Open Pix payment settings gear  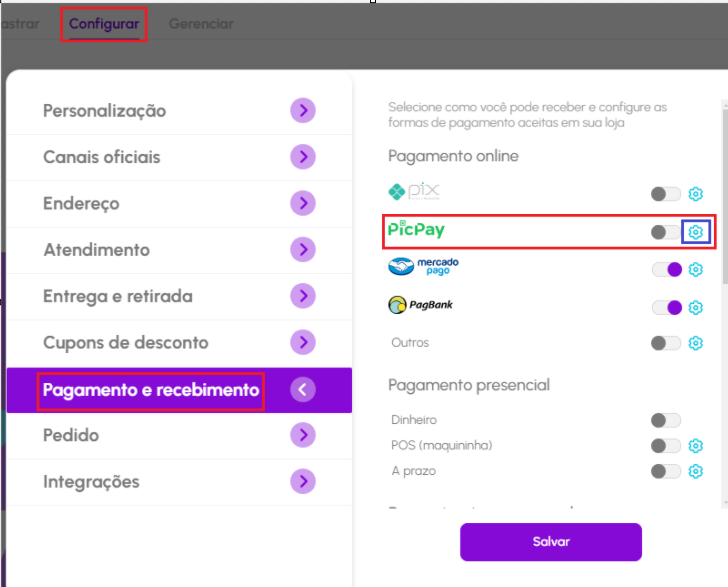tap(696, 194)
